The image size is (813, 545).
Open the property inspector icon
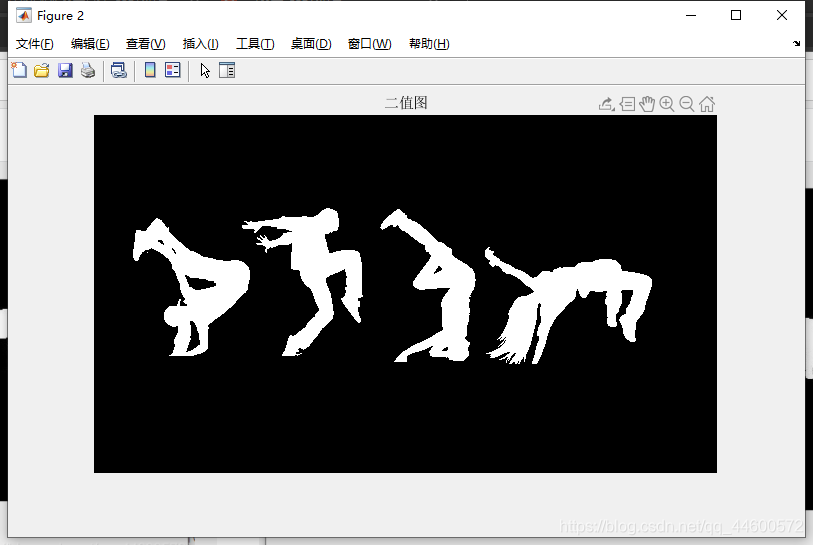pos(227,70)
